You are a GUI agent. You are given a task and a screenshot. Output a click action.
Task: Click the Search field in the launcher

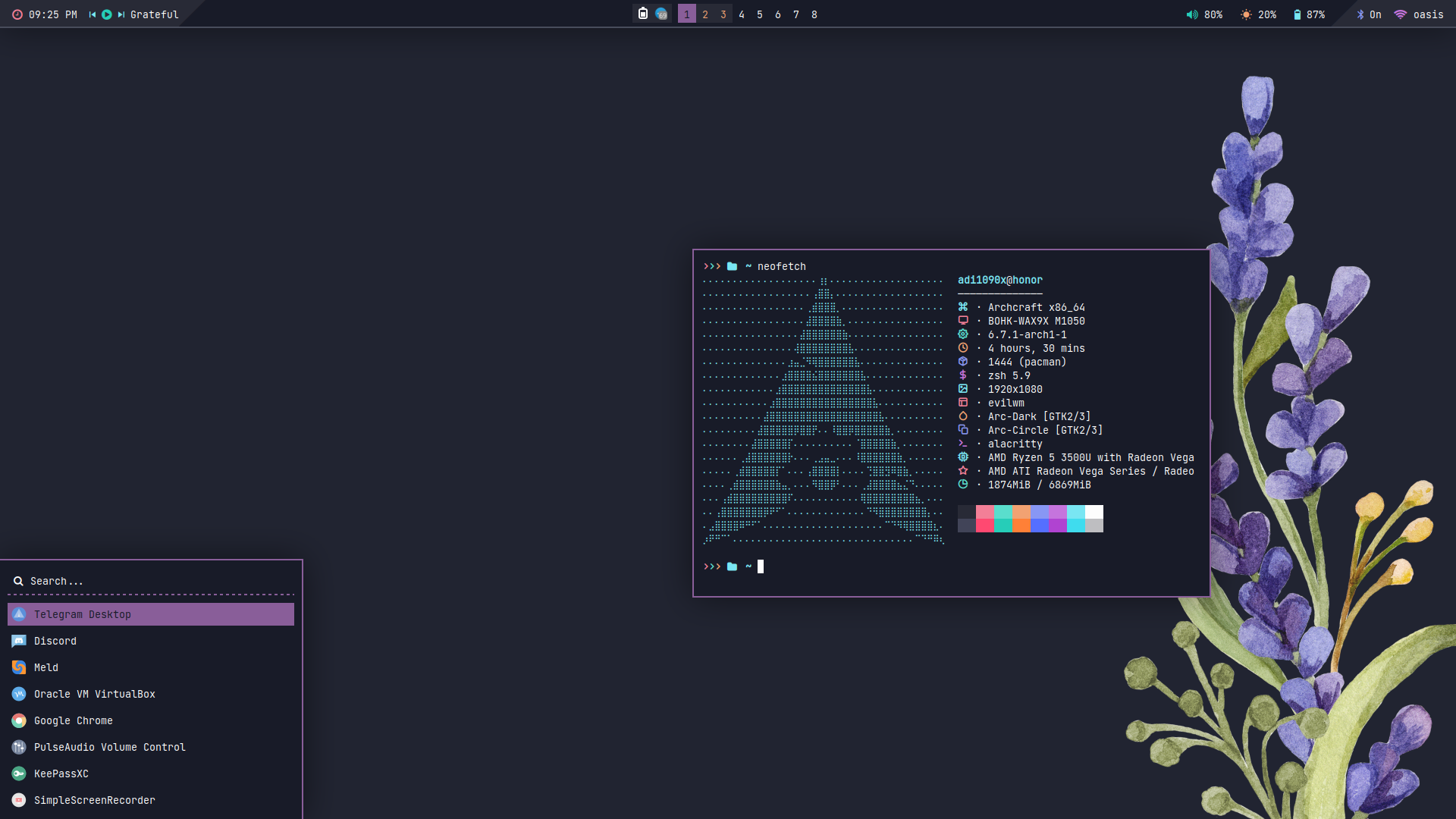tap(152, 581)
